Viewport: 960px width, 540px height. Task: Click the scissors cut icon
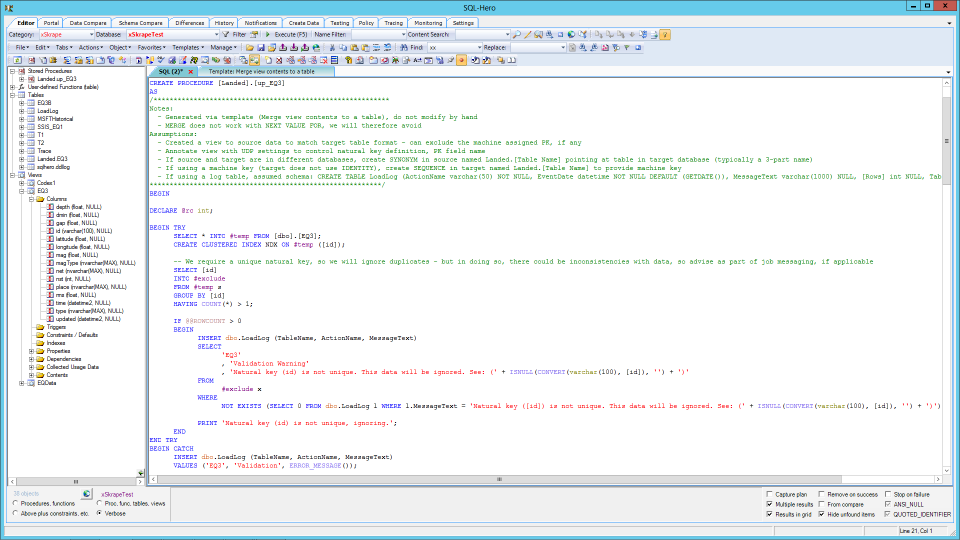(x=332, y=47)
